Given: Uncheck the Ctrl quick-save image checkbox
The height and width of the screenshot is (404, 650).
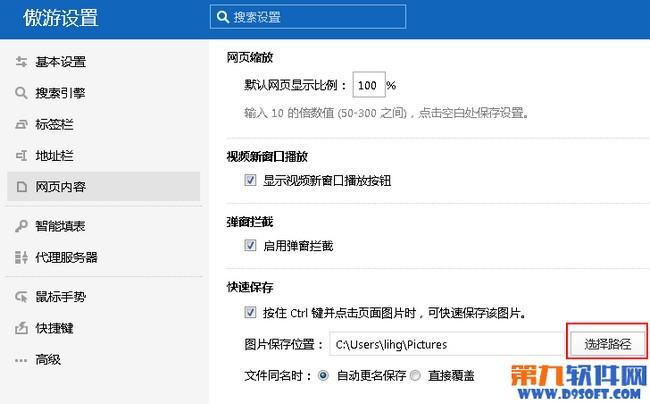Looking at the screenshot, I should click(250, 312).
